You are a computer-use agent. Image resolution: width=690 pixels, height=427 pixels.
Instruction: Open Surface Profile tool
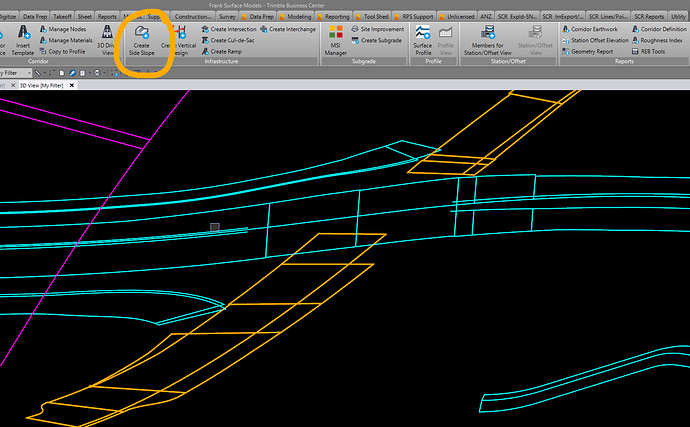(x=423, y=40)
